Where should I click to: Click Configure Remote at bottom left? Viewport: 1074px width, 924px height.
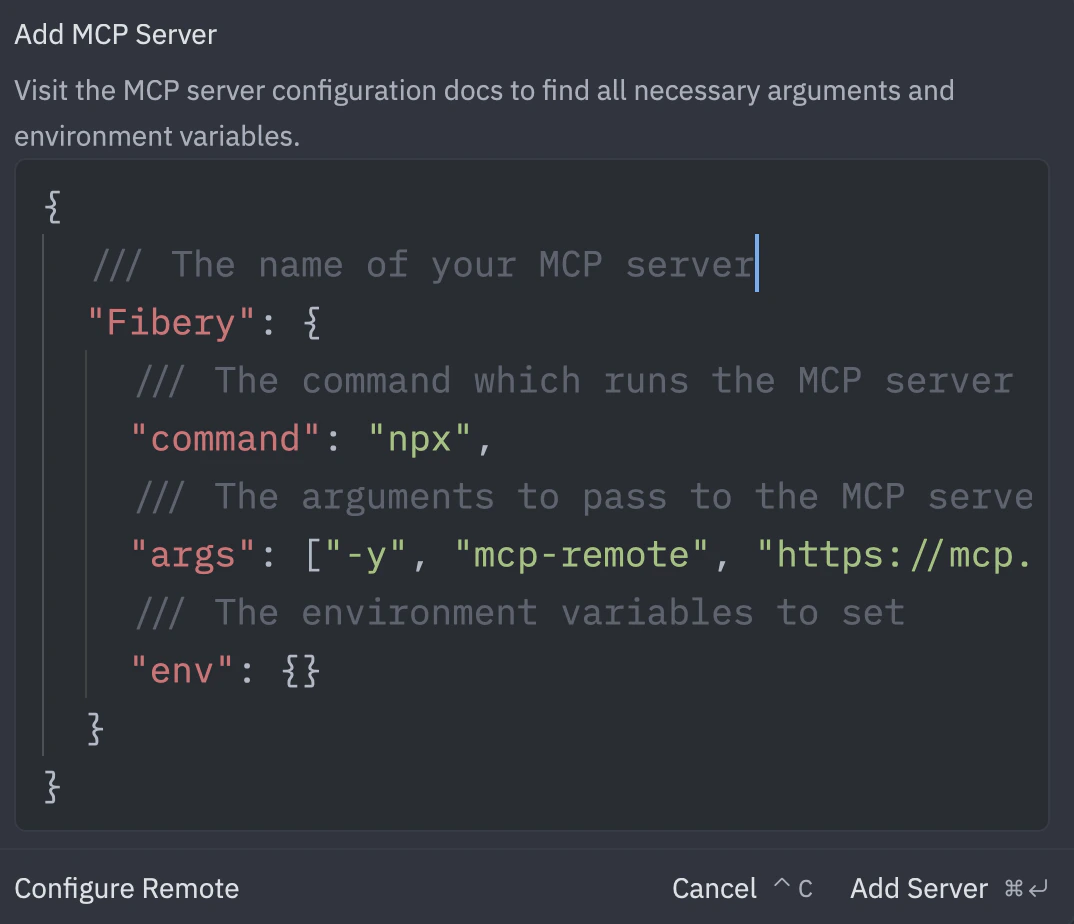tap(126, 888)
